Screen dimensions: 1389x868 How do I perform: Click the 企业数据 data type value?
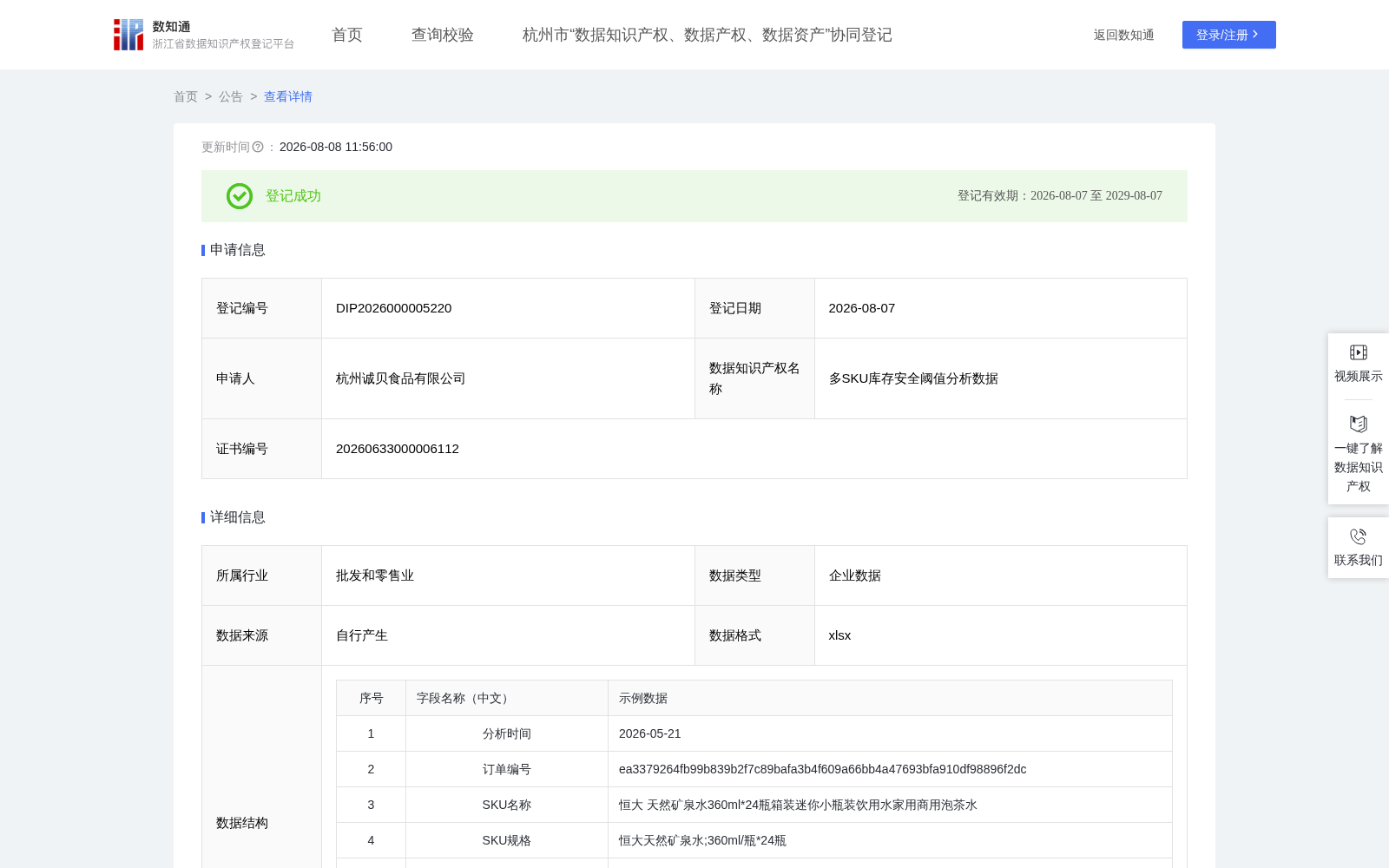(855, 575)
